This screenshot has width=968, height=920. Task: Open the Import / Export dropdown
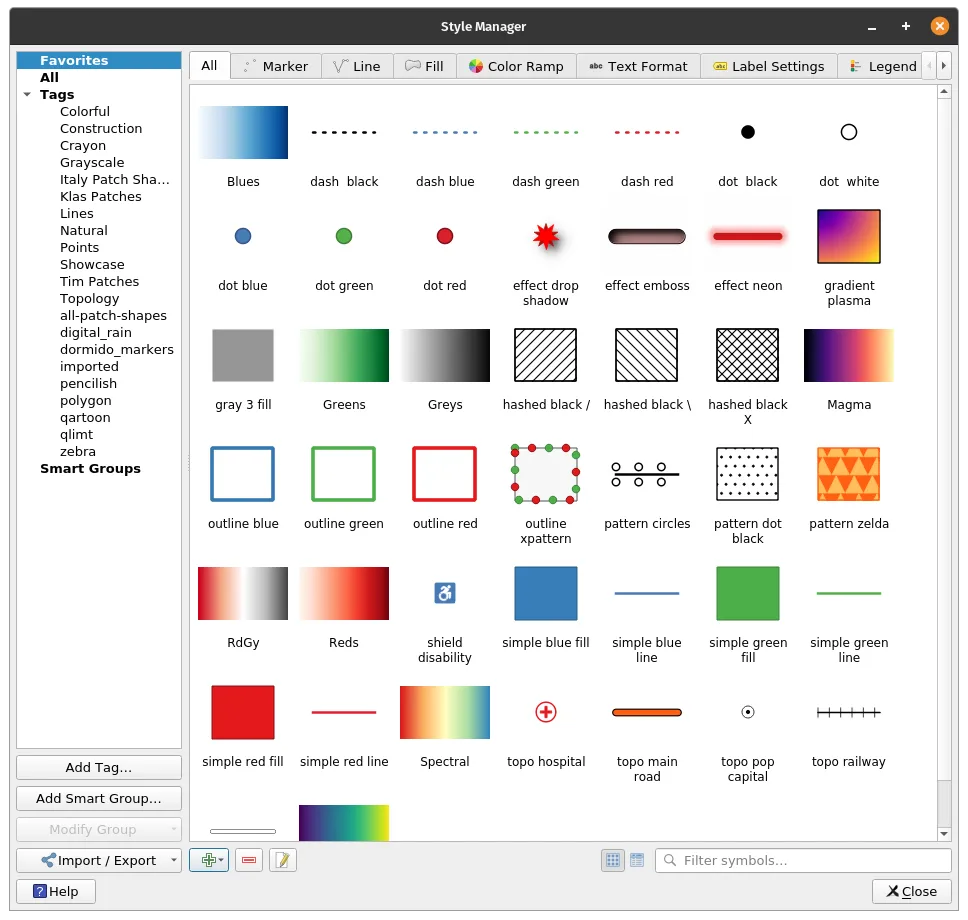pos(99,860)
